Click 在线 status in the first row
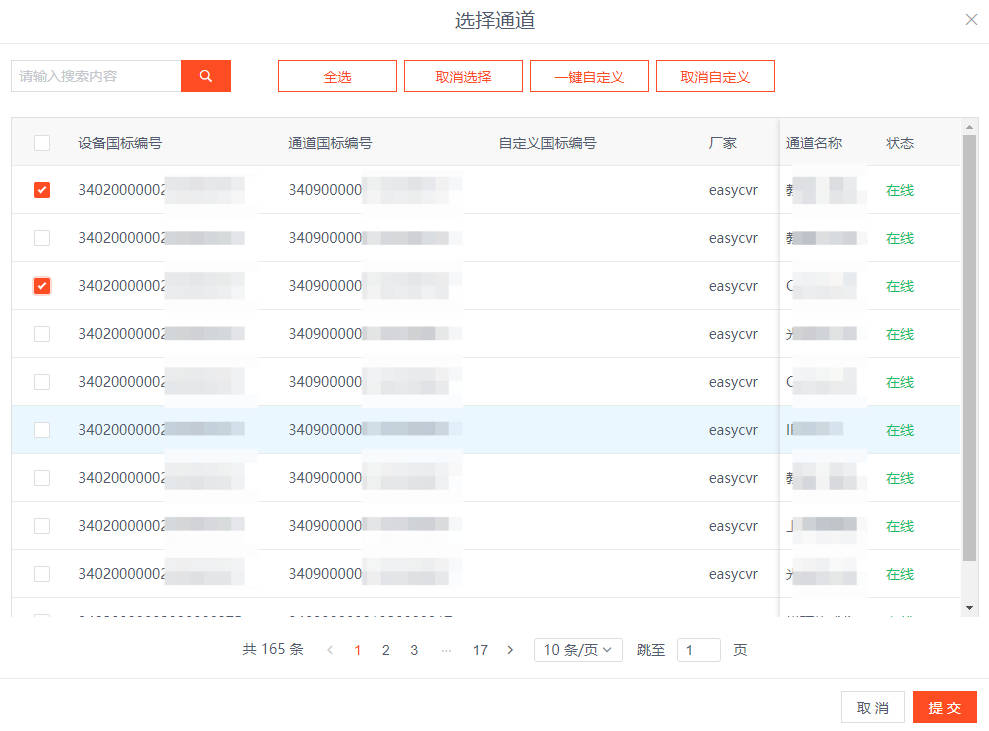Viewport: 989px width, 731px height. (900, 190)
